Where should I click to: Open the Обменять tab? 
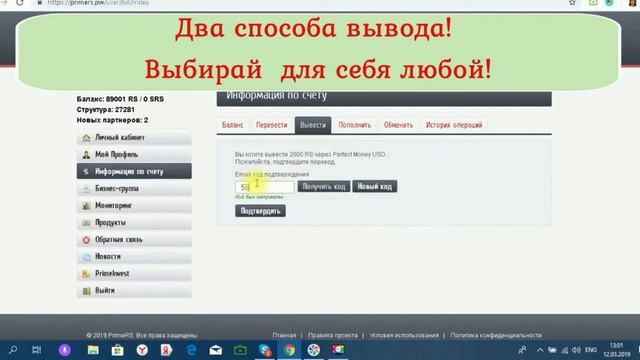[x=398, y=125]
